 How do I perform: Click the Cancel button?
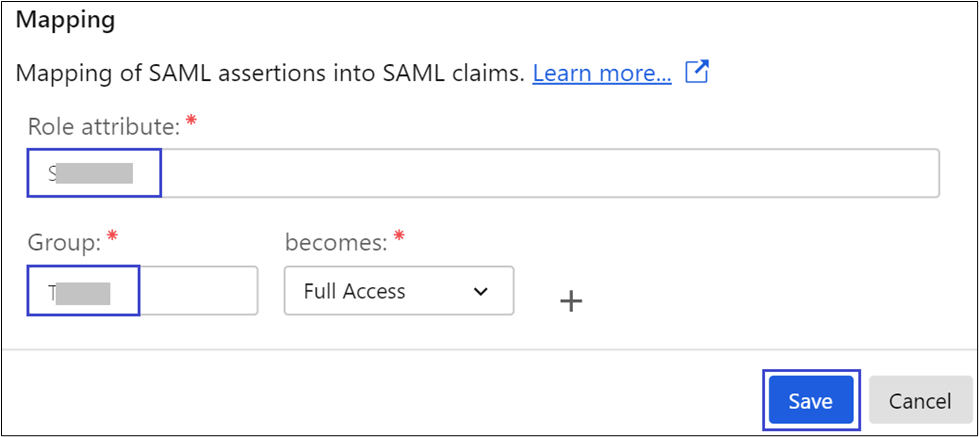(920, 401)
